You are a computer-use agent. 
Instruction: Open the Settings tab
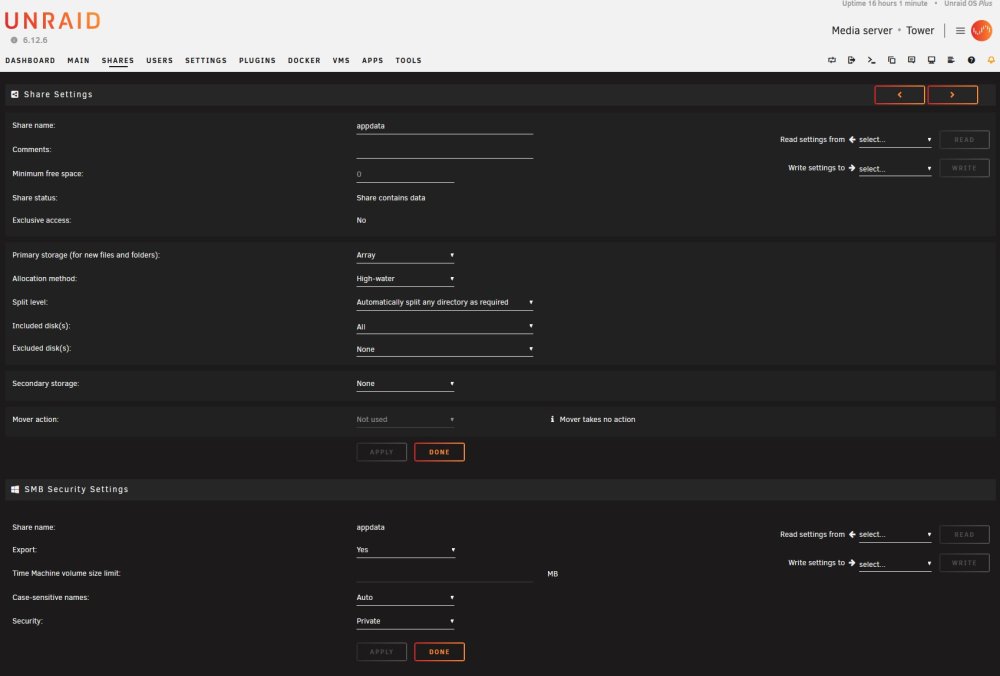click(206, 61)
